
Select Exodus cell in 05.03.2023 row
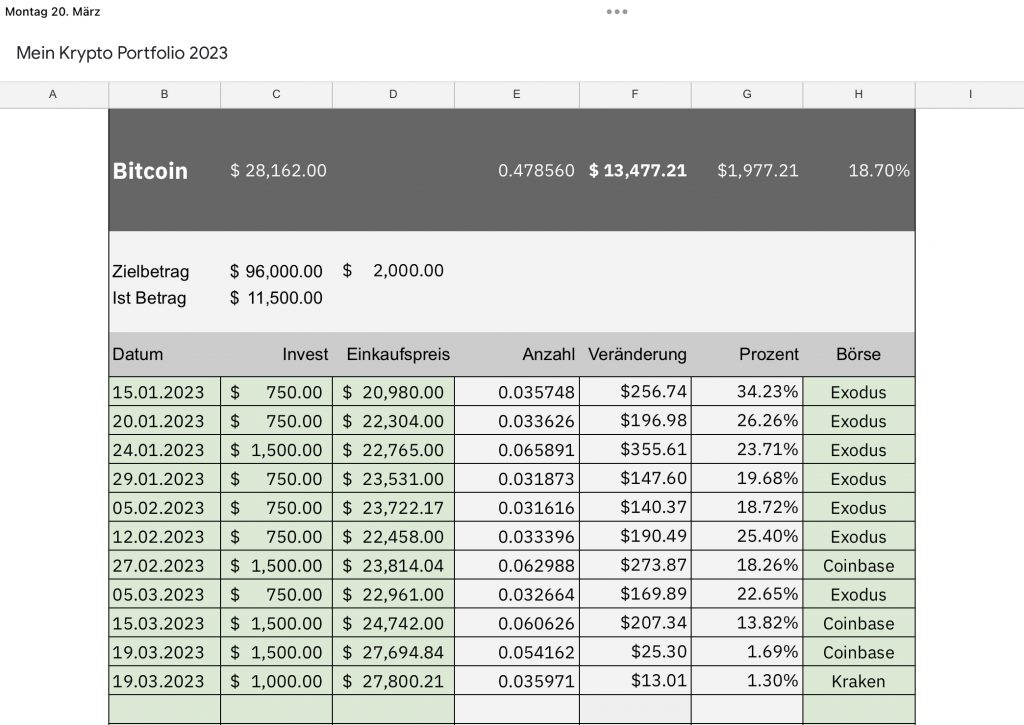pyautogui.click(x=859, y=594)
